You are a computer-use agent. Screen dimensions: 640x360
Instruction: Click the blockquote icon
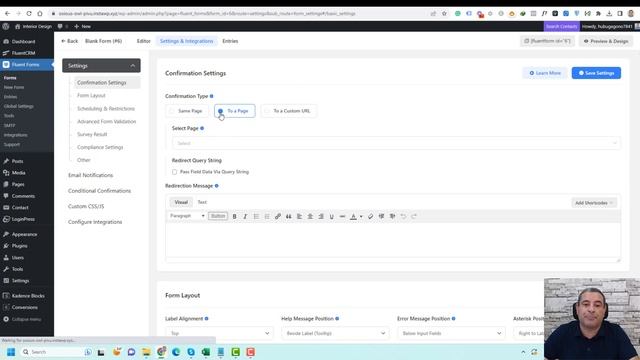coord(289,216)
